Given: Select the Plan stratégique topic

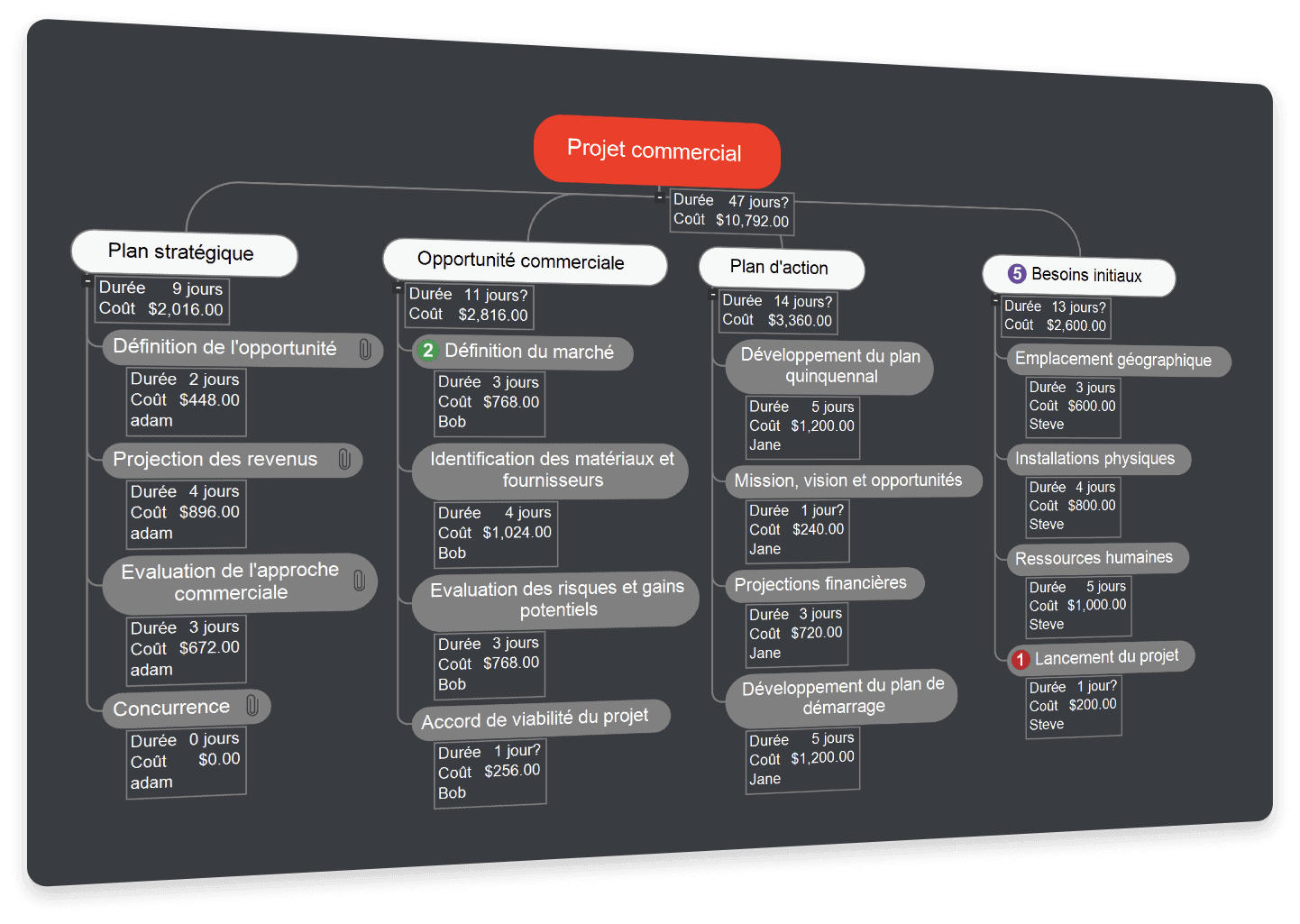Looking at the screenshot, I should [x=184, y=253].
